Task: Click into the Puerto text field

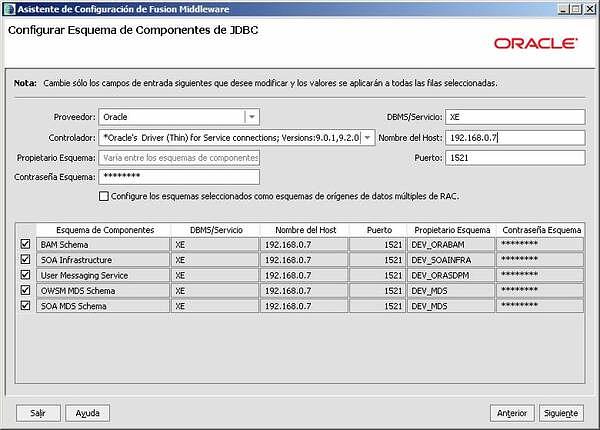Action: 514,157
